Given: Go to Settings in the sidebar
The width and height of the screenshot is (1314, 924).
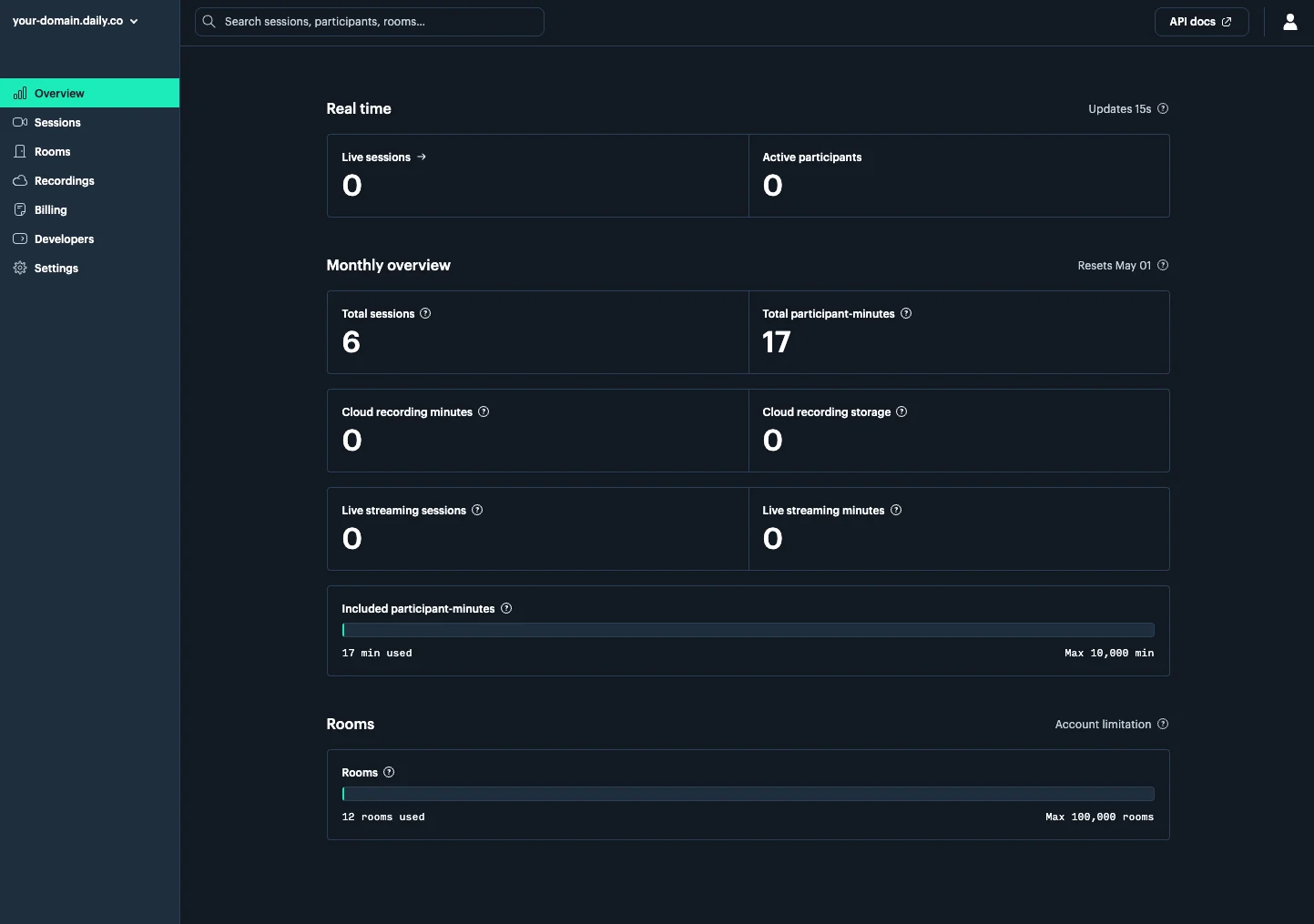Looking at the screenshot, I should coord(89,268).
